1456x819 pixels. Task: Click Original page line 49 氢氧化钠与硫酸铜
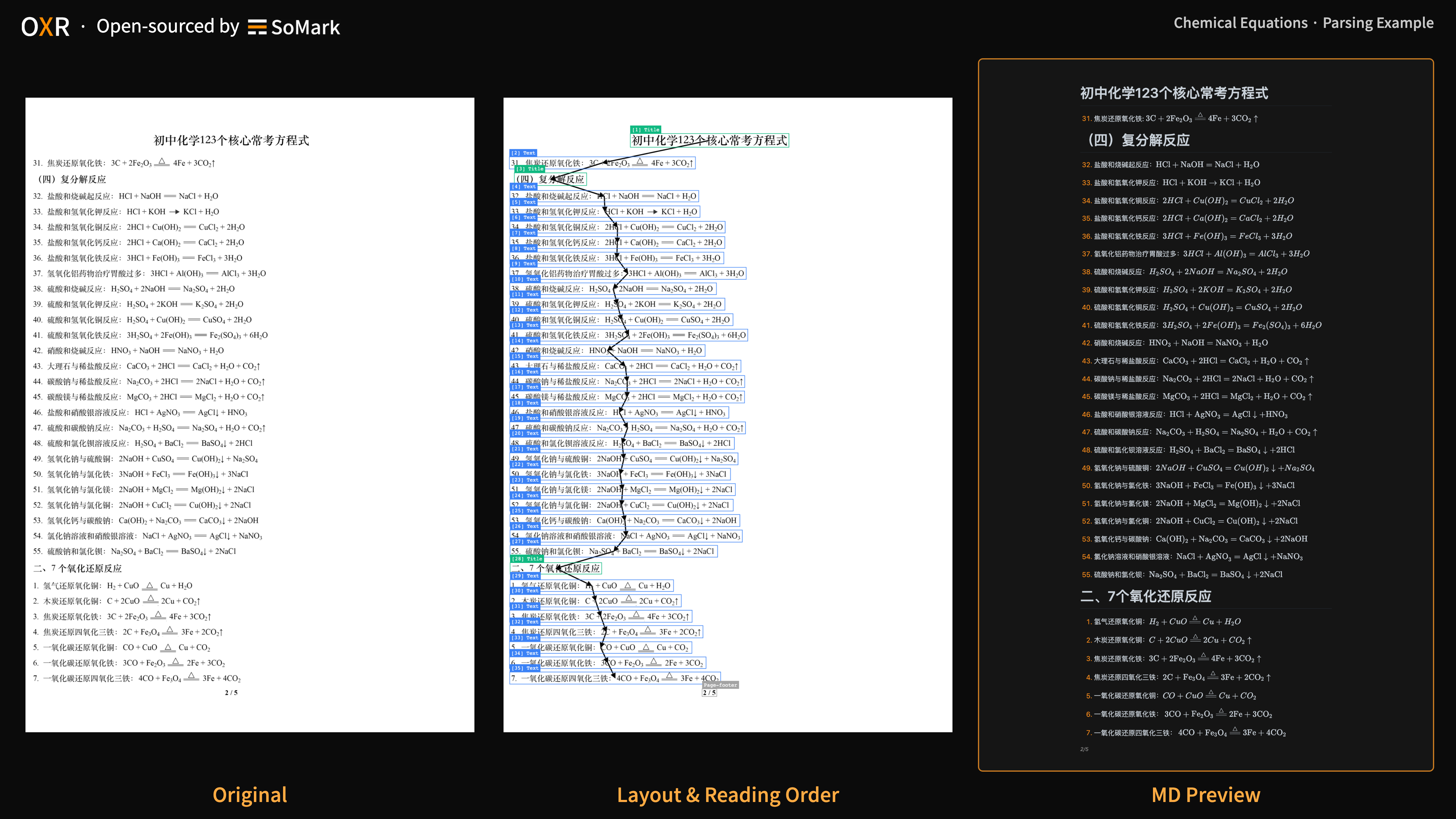pyautogui.click(x=145, y=459)
